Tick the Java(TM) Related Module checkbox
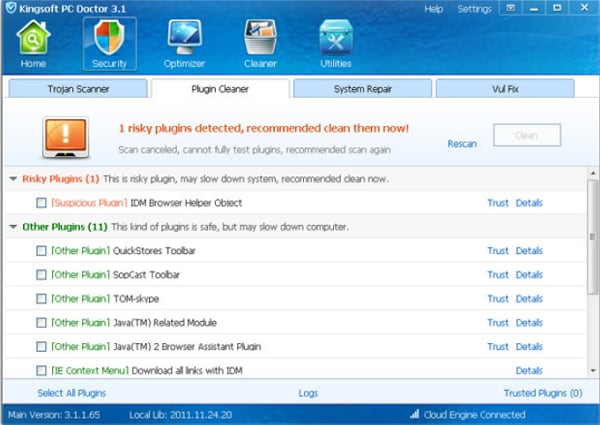The height and width of the screenshot is (425, 600). coord(41,322)
